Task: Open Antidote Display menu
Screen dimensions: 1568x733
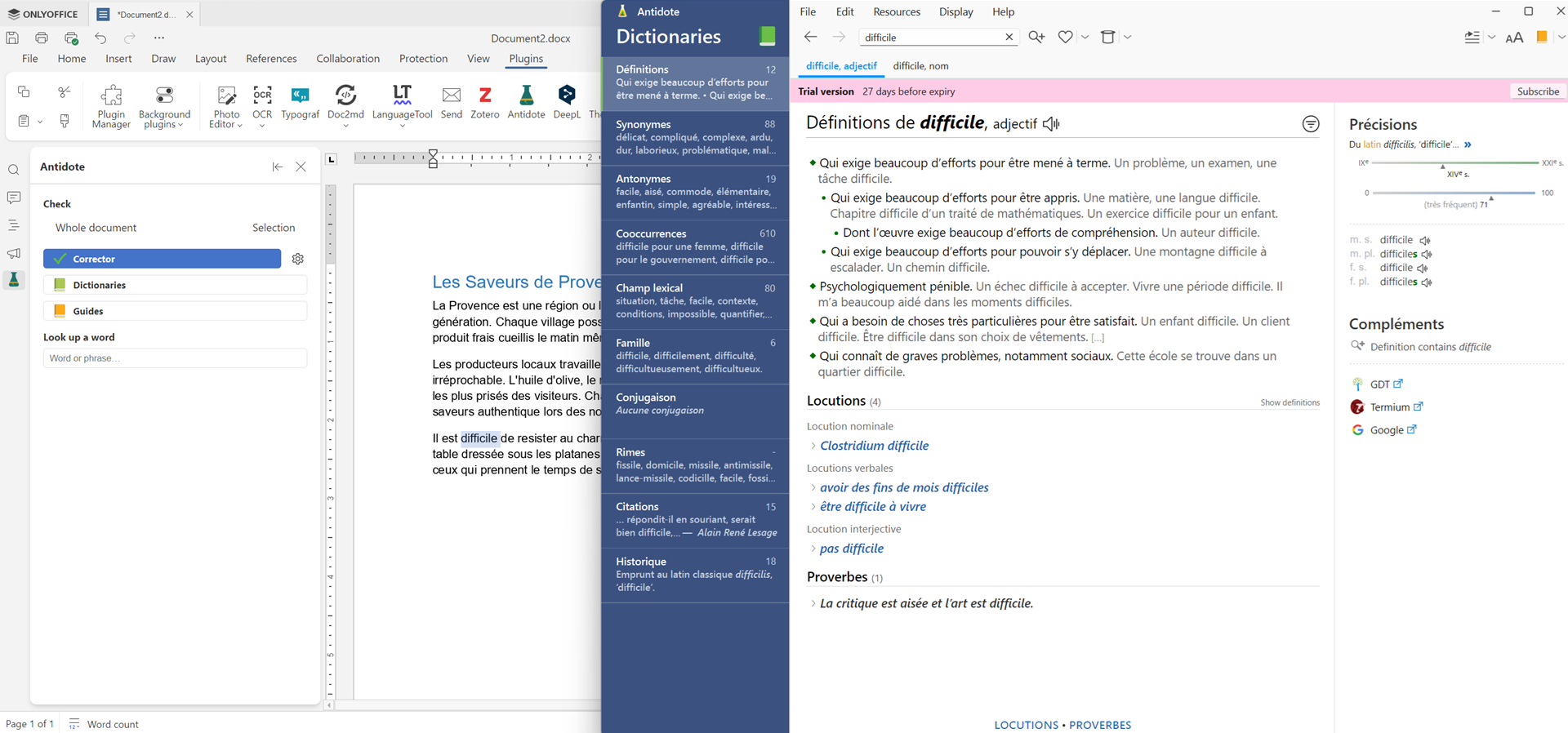Action: (x=955, y=11)
